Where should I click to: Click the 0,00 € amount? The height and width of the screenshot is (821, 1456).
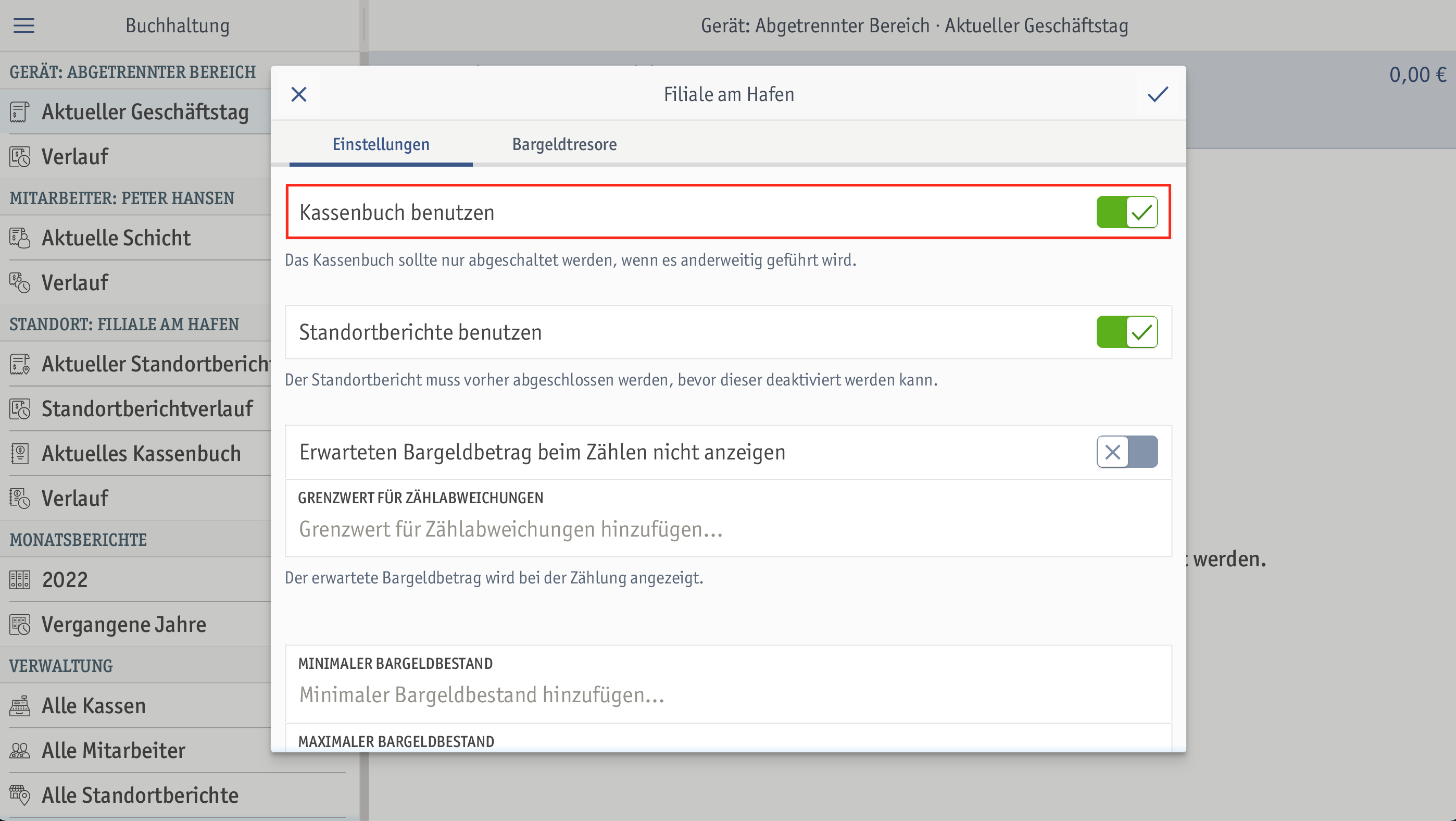pyautogui.click(x=1417, y=74)
